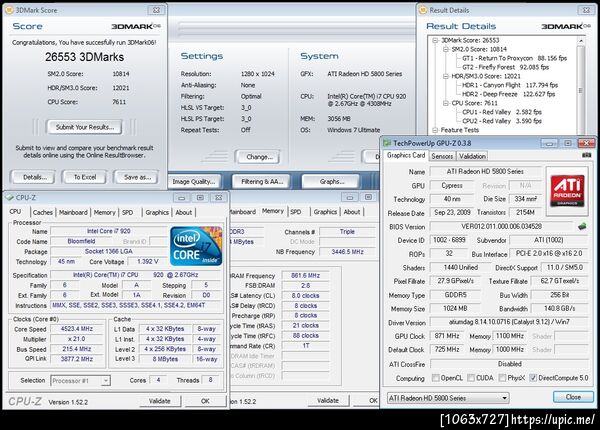
Task: Click the scroll up arrow in Result Details
Action: pyautogui.click(x=581, y=41)
